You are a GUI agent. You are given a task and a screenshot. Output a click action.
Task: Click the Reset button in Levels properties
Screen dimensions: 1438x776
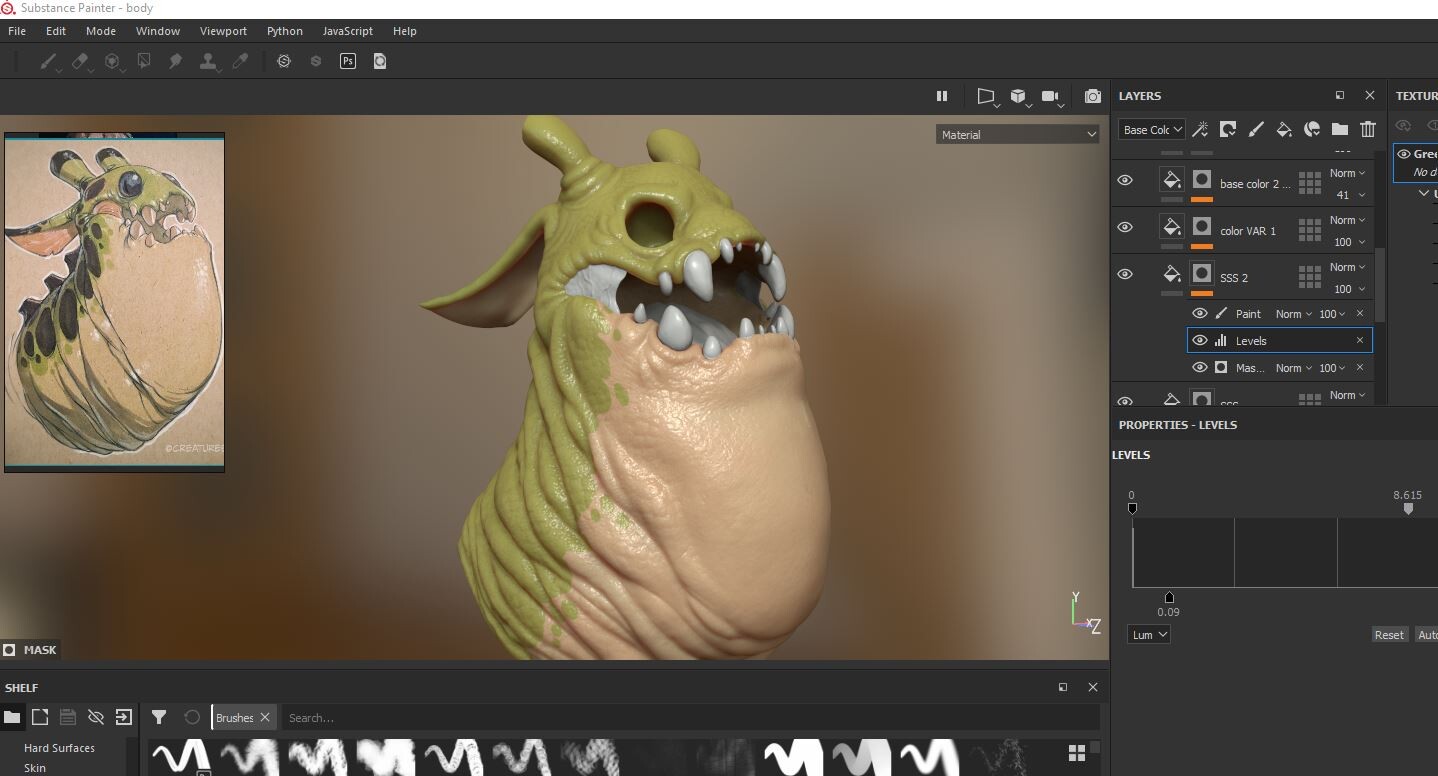1389,634
